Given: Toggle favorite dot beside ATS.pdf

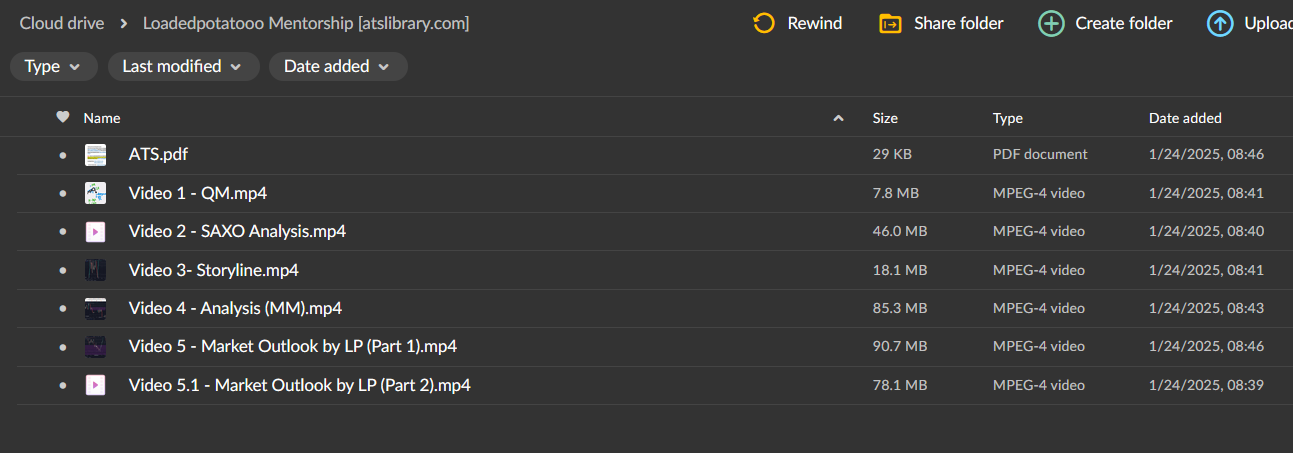Looking at the screenshot, I should 63,155.
